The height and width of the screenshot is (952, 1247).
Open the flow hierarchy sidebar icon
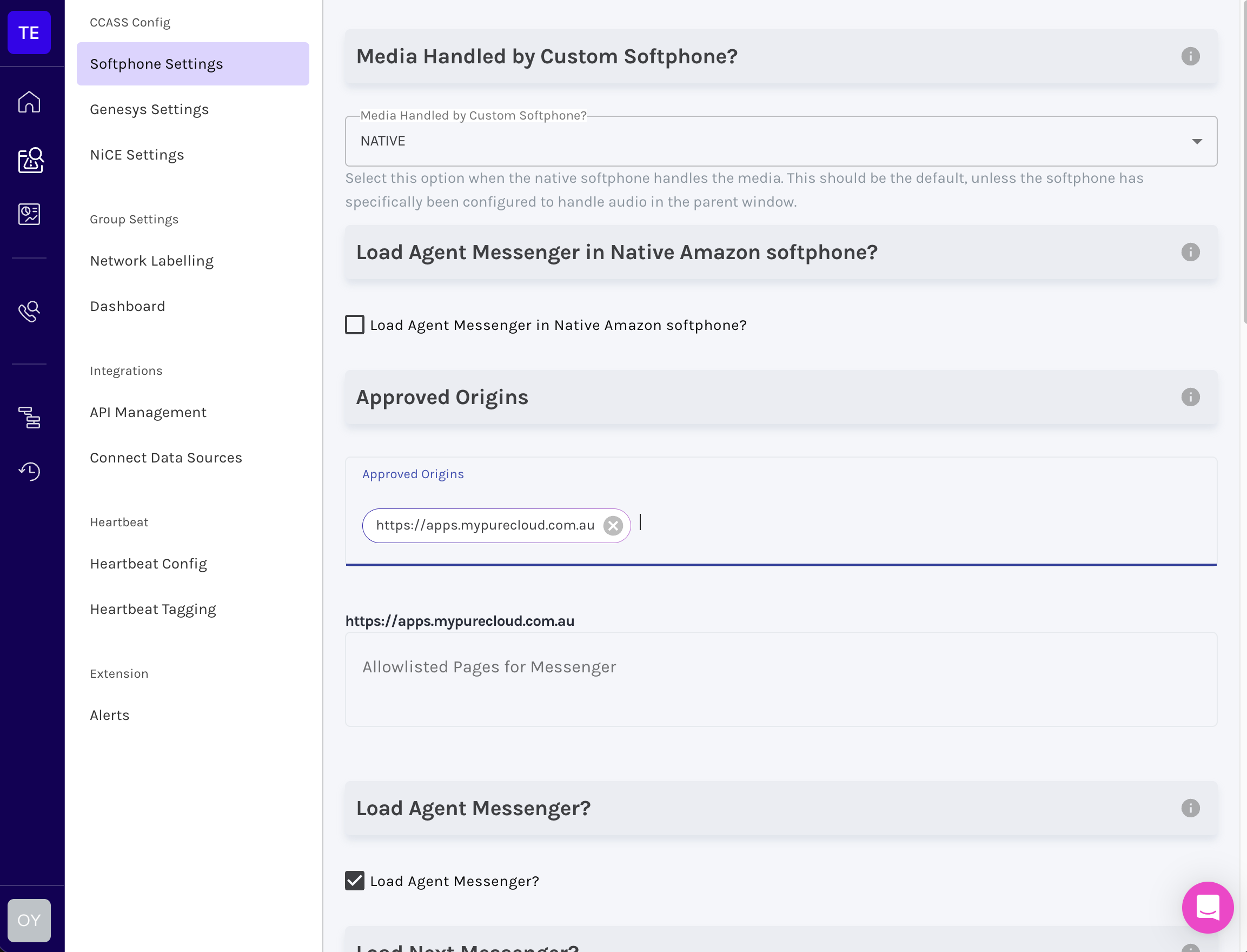29,418
